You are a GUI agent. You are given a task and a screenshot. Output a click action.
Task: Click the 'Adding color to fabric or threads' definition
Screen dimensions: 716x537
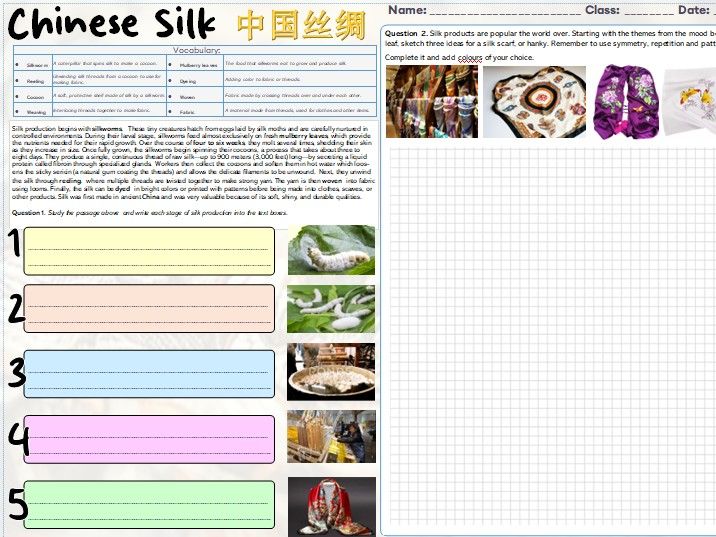click(263, 79)
